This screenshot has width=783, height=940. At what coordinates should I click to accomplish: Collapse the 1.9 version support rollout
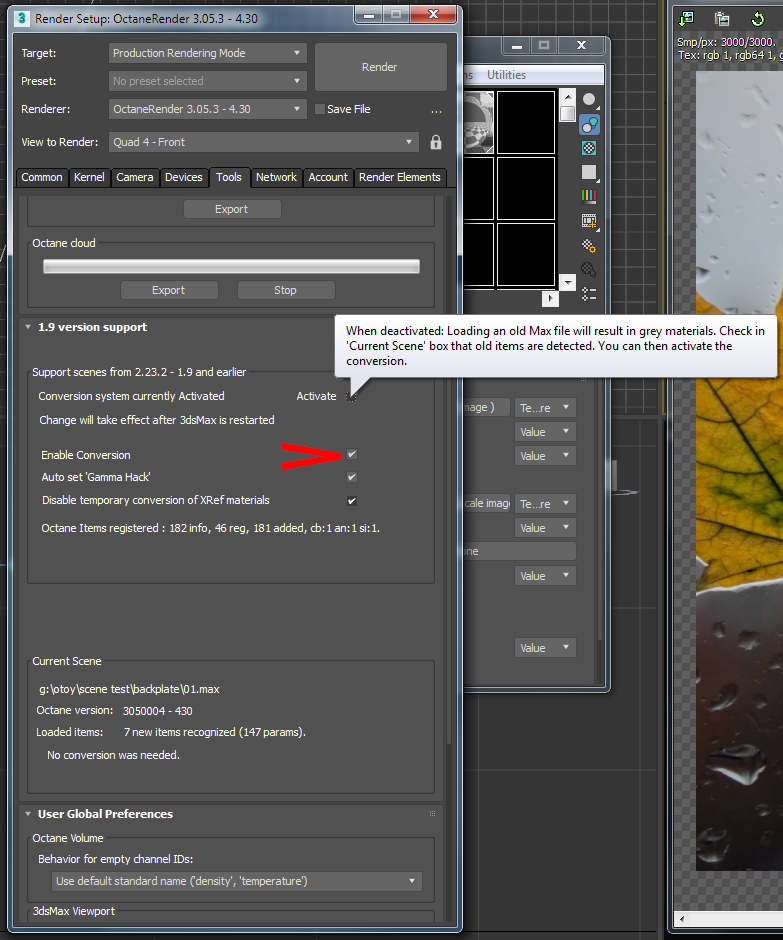click(28, 327)
